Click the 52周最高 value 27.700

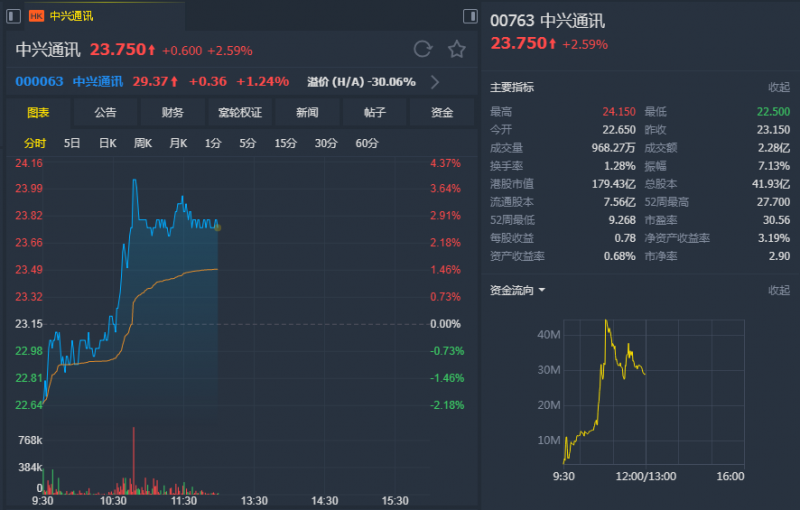(773, 202)
